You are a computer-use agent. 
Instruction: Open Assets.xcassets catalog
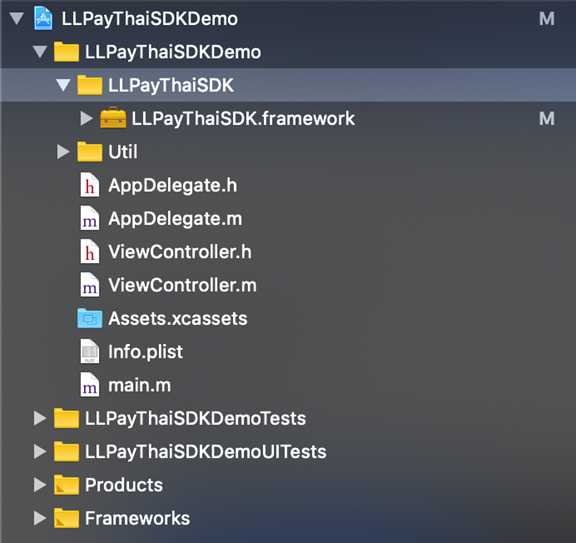pos(178,318)
